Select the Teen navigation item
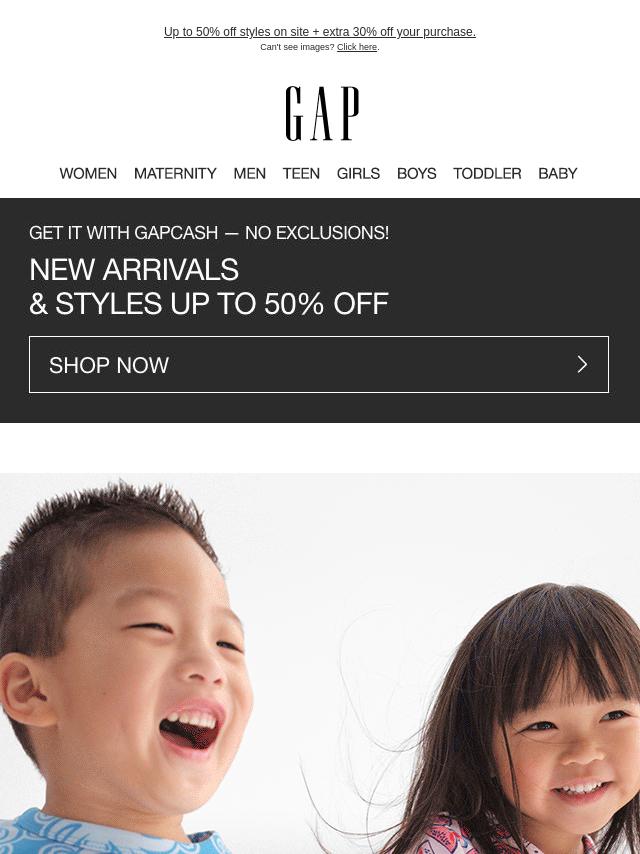 pos(301,173)
